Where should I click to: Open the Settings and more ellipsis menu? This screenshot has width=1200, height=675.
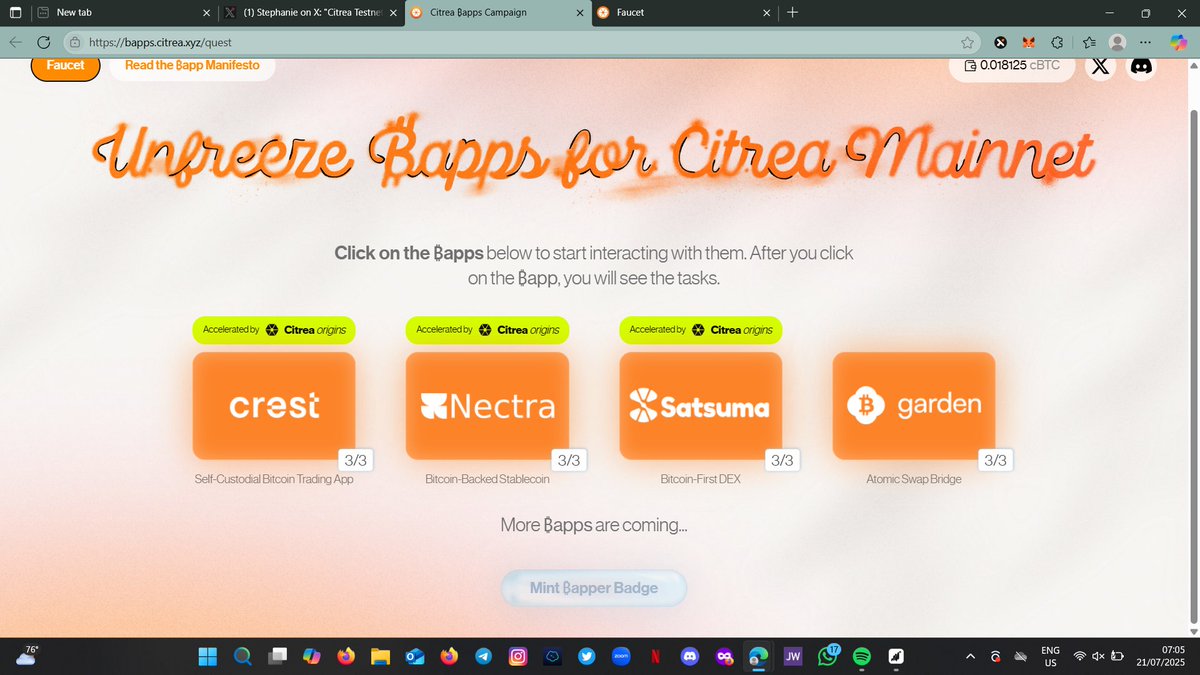(1147, 42)
